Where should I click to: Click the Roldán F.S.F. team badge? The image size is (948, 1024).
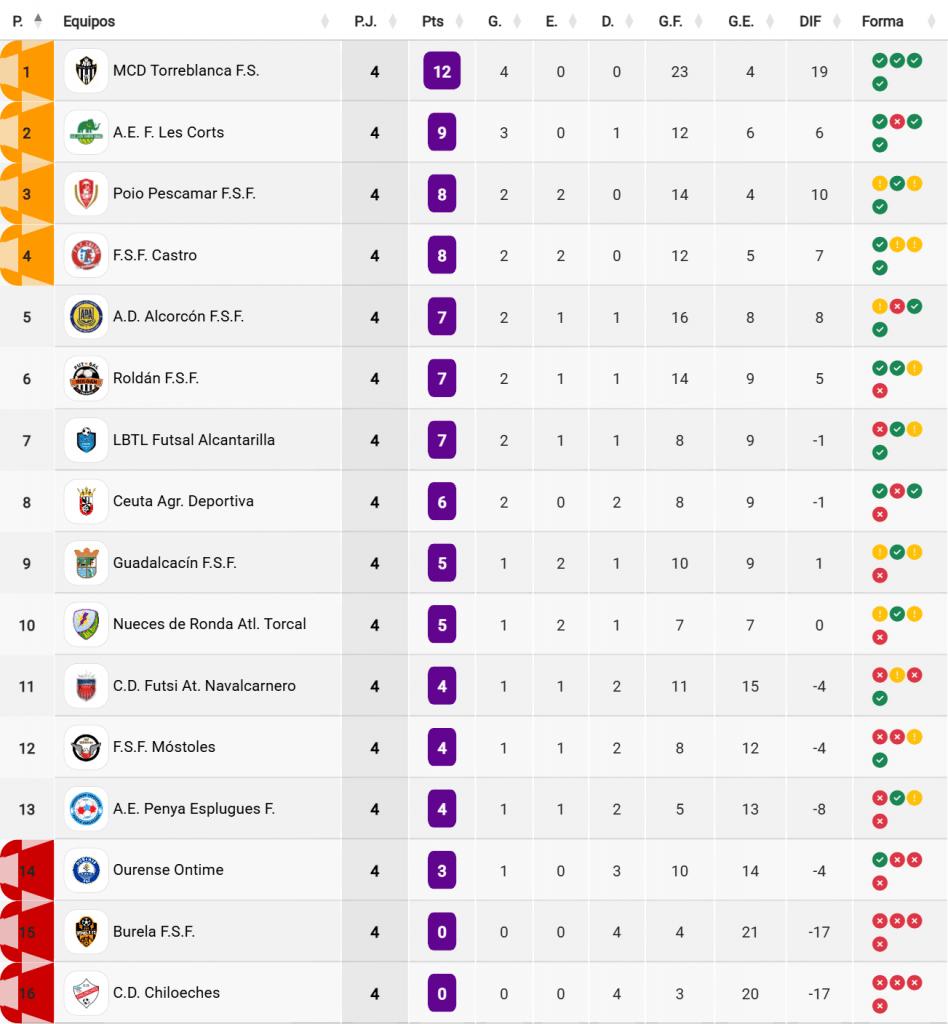86,378
